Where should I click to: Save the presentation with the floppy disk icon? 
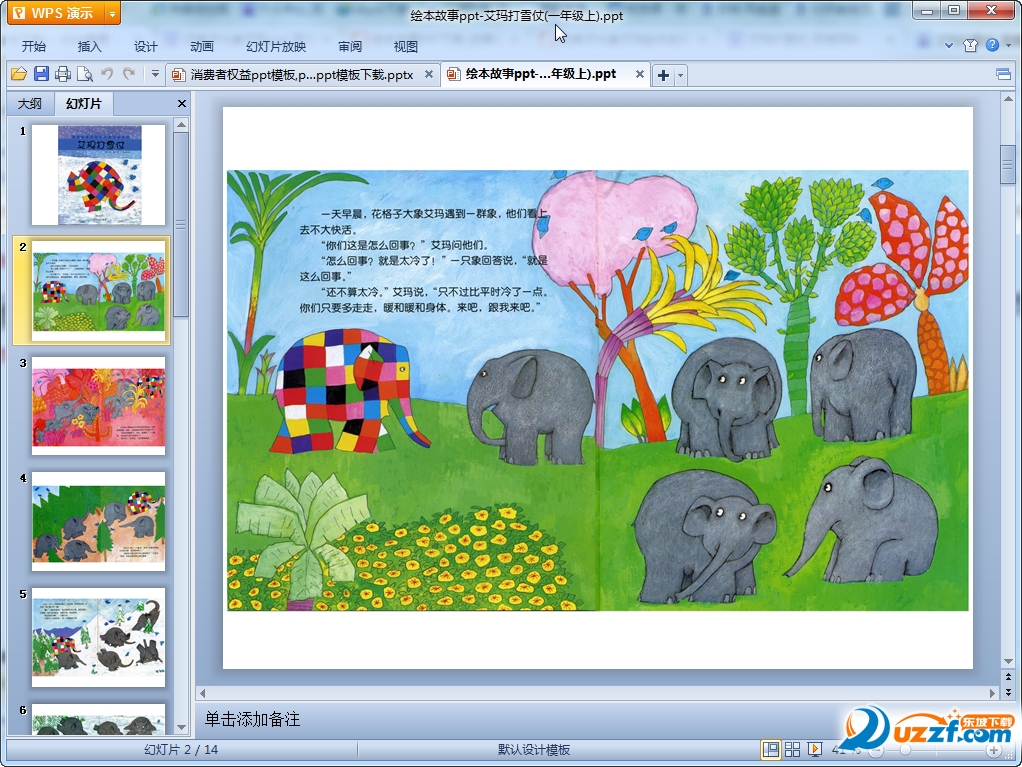(x=41, y=74)
